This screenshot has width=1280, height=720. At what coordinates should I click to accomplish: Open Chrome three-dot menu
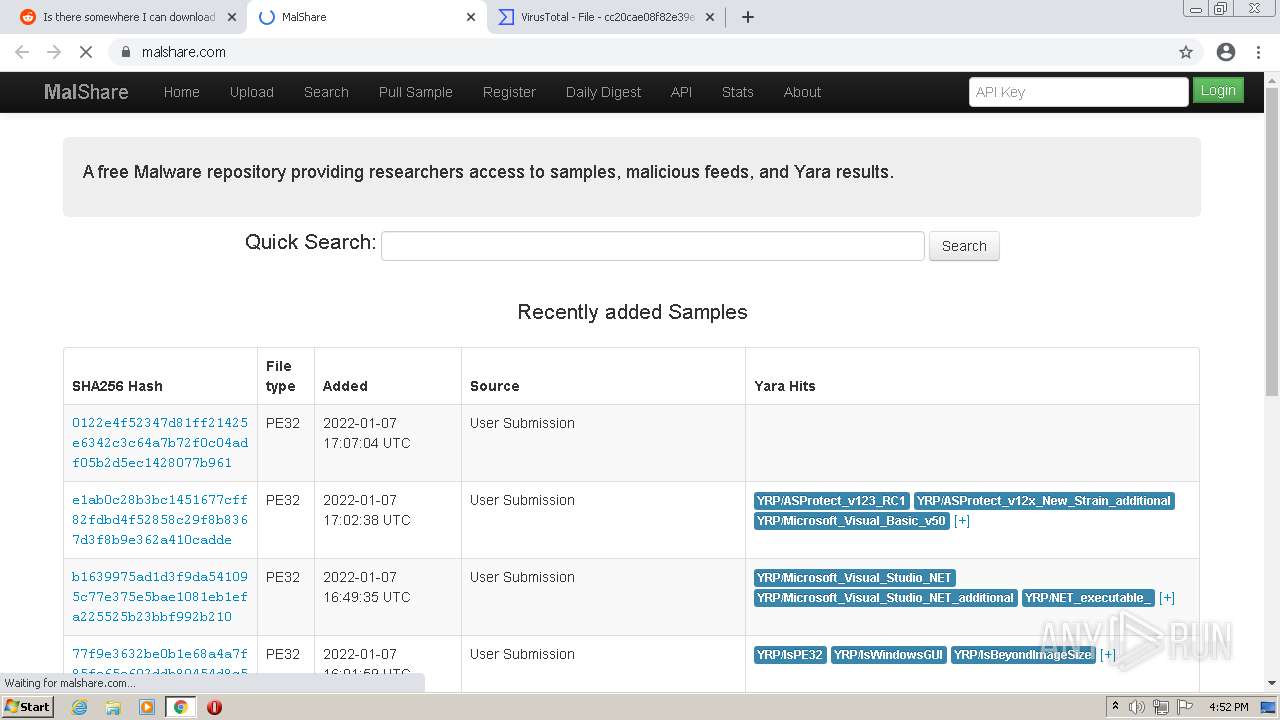click(x=1258, y=52)
